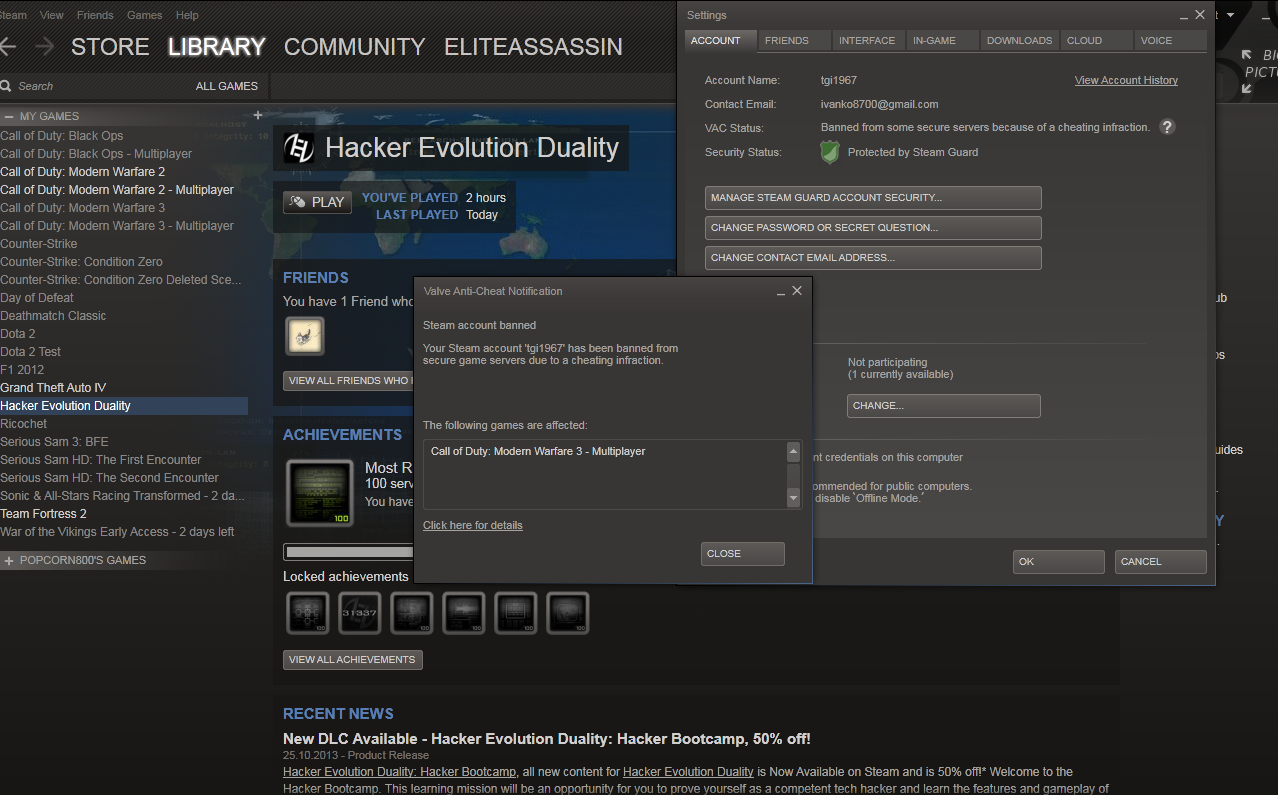1278x795 pixels.
Task: Select Serious Sam 3: BFE in library
Action: point(54,442)
